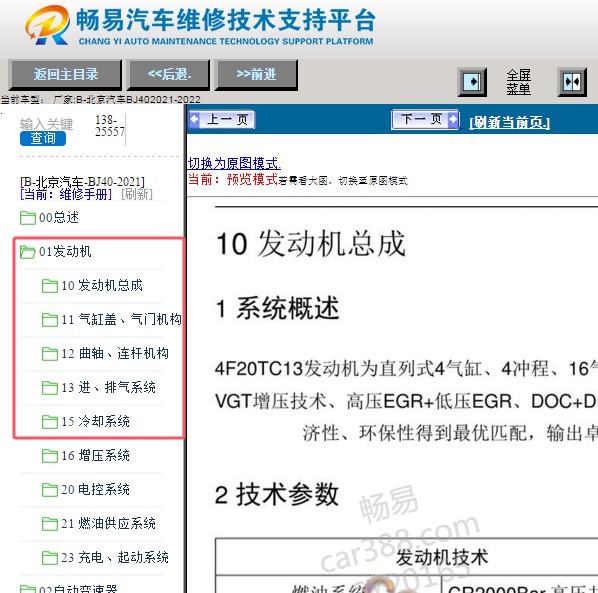Image resolution: width=598 pixels, height=593 pixels.
Task: Switch to original image mode 切换为原图模式
Action: [x=234, y=163]
